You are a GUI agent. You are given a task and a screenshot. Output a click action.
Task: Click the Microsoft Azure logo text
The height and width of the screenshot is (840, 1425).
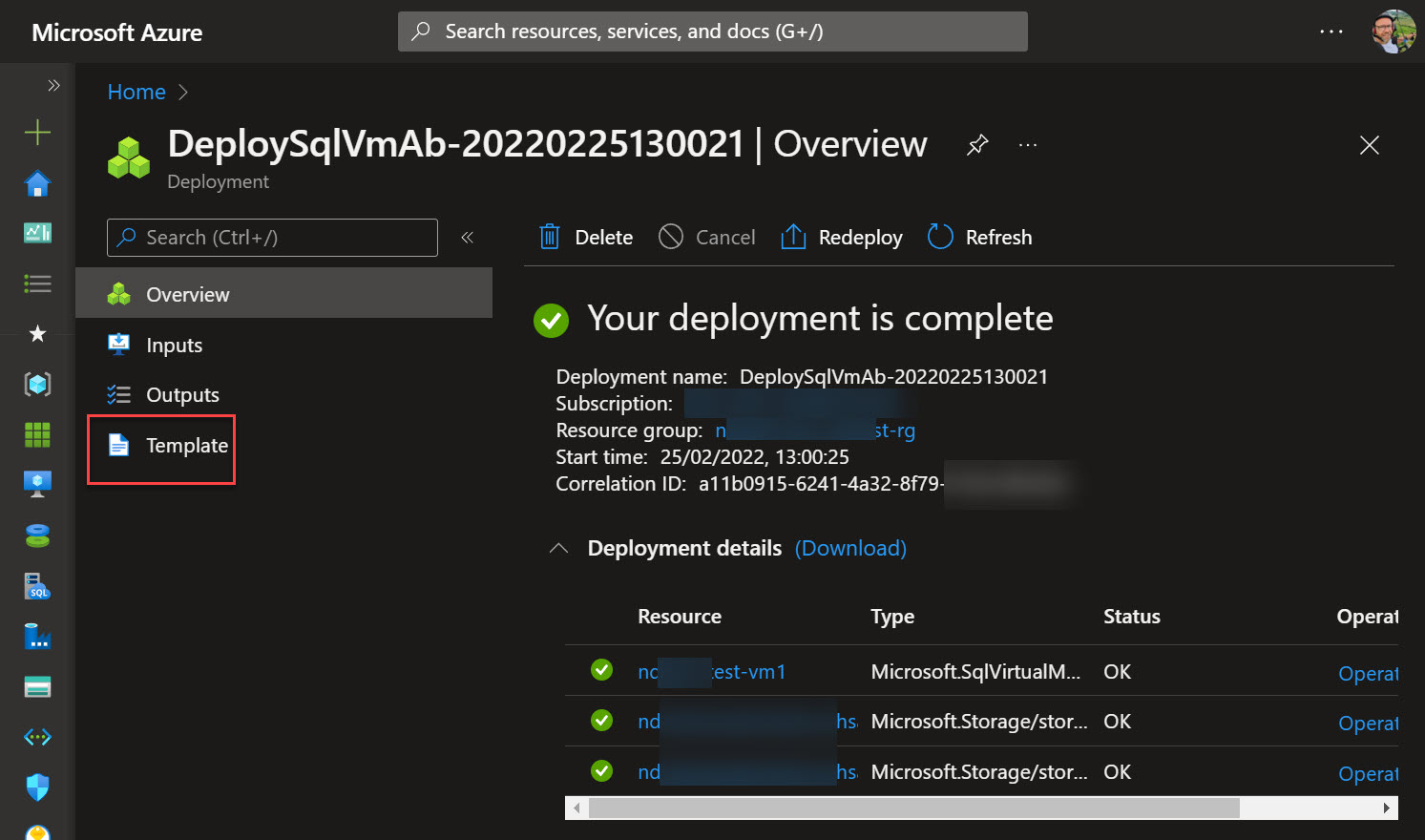coord(117,32)
